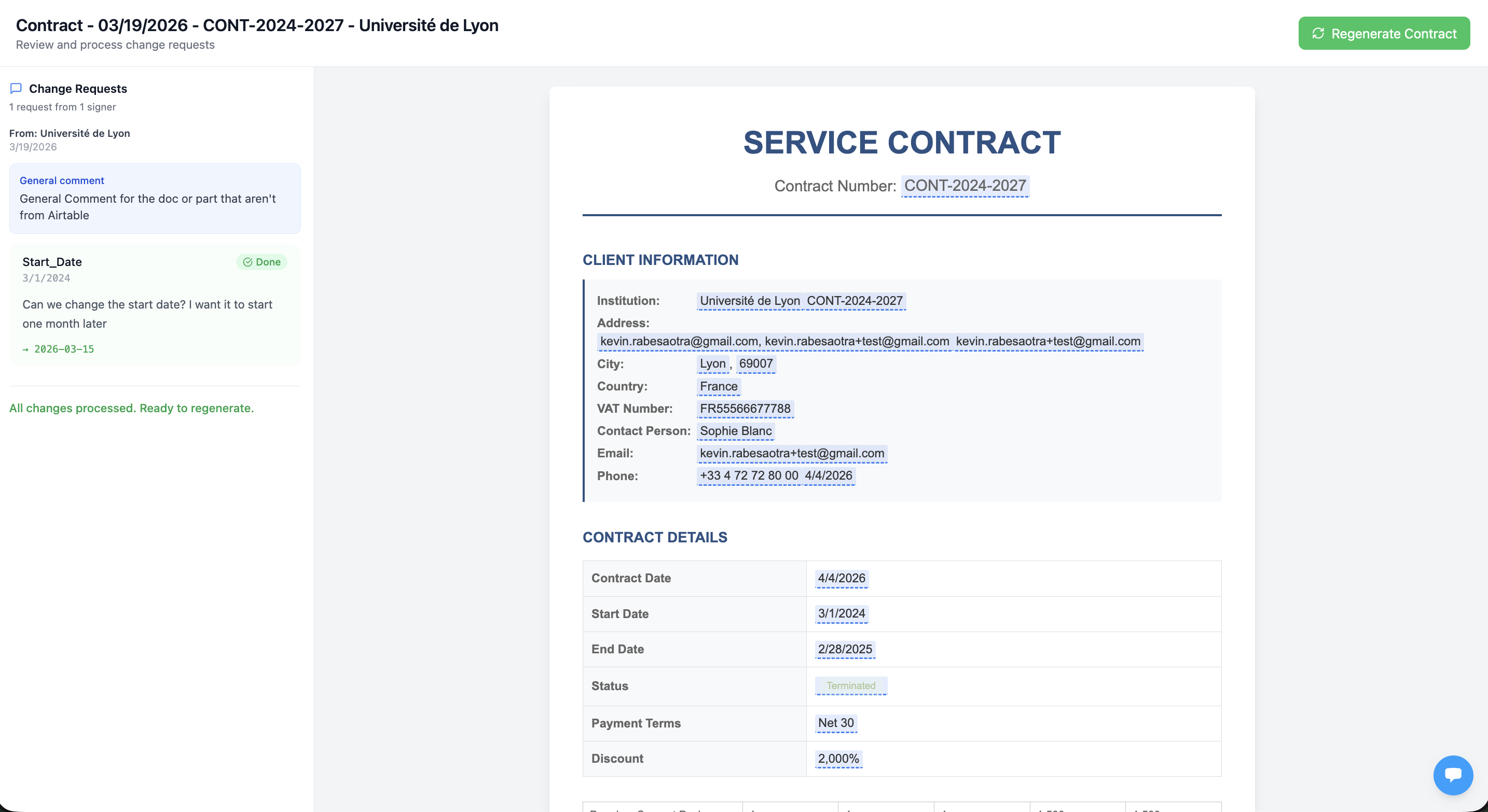Screen dimensions: 1488x812
Task: Select the 69007 postal code field
Action: [755, 363]
